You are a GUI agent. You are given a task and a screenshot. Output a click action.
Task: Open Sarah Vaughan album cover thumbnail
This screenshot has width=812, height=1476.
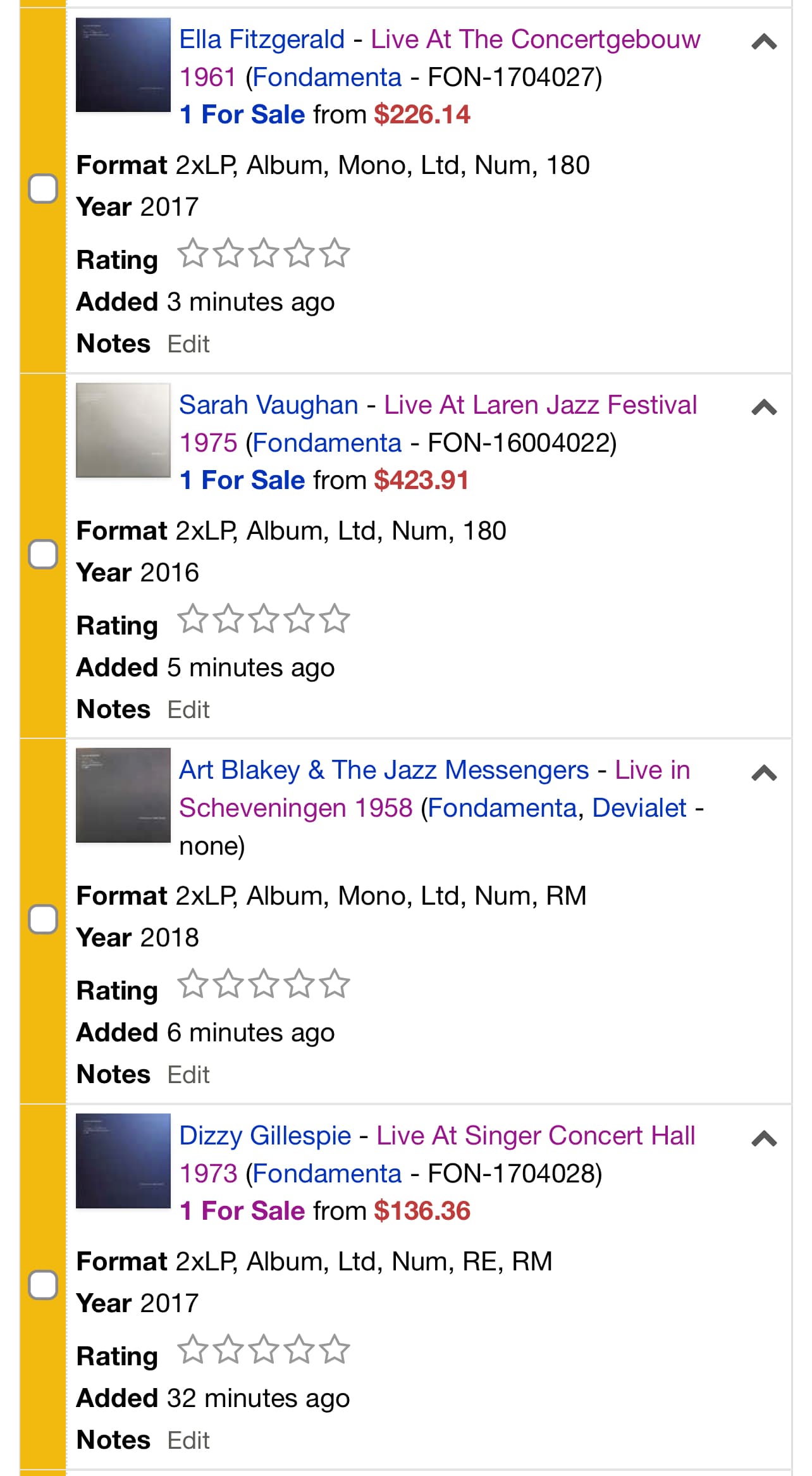tap(123, 430)
